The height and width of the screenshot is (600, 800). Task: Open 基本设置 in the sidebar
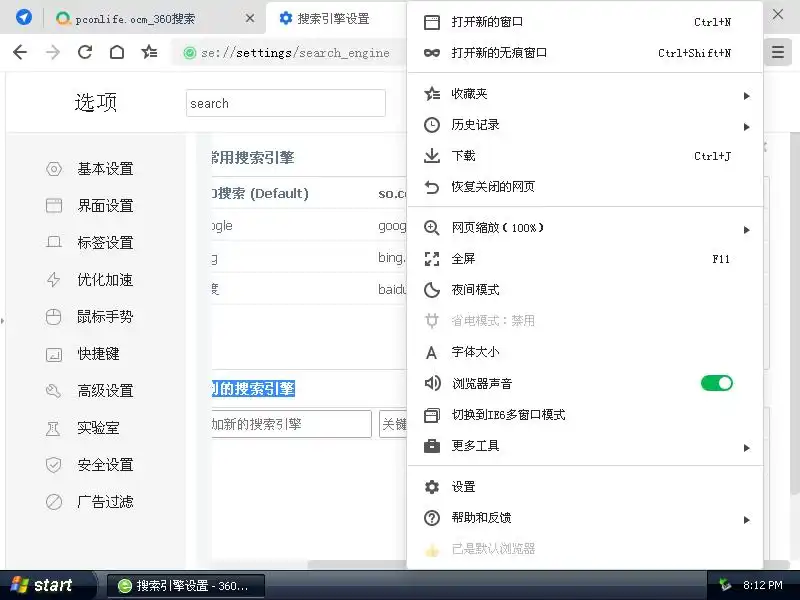(x=105, y=169)
